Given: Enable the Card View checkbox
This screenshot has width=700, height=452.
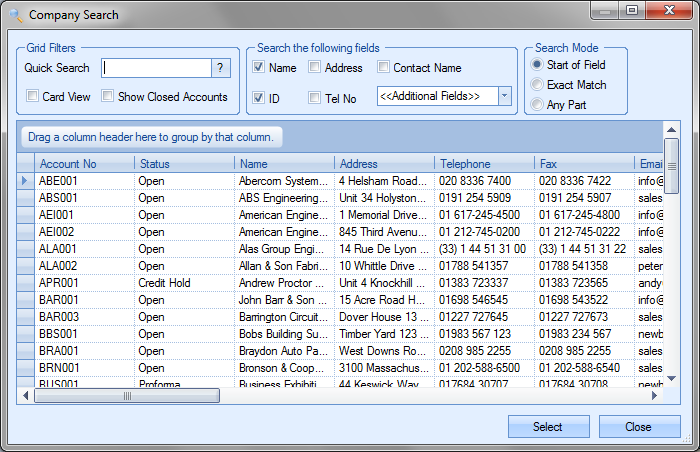Looking at the screenshot, I should click(x=33, y=97).
